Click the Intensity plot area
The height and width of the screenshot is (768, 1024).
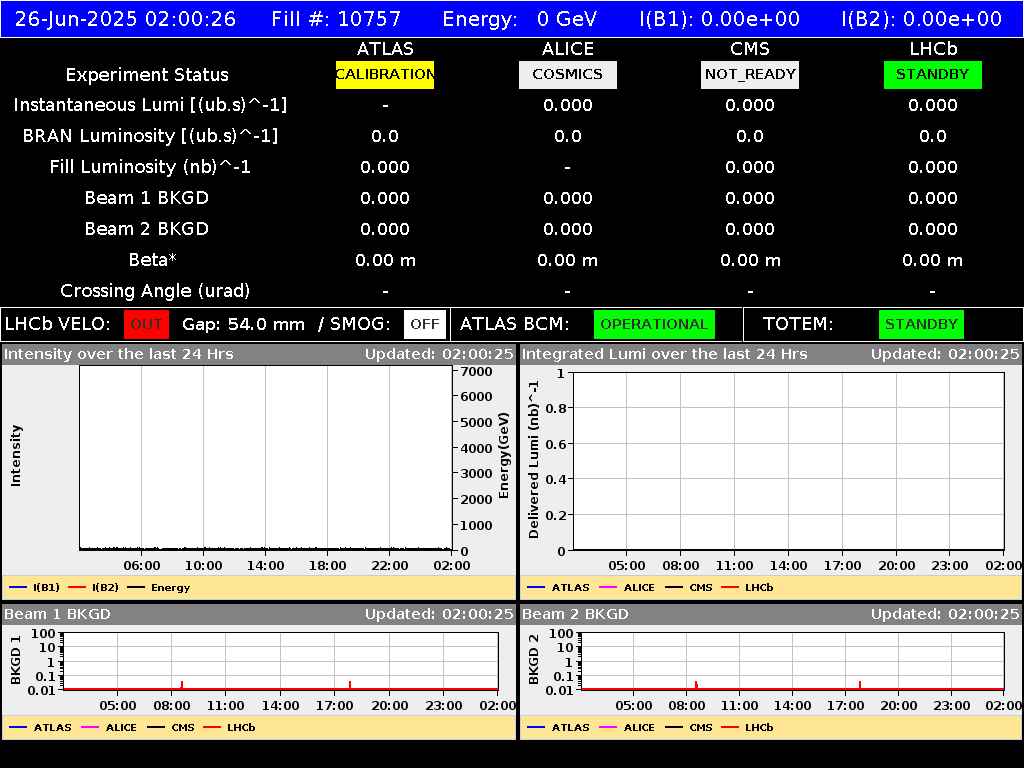[266, 457]
